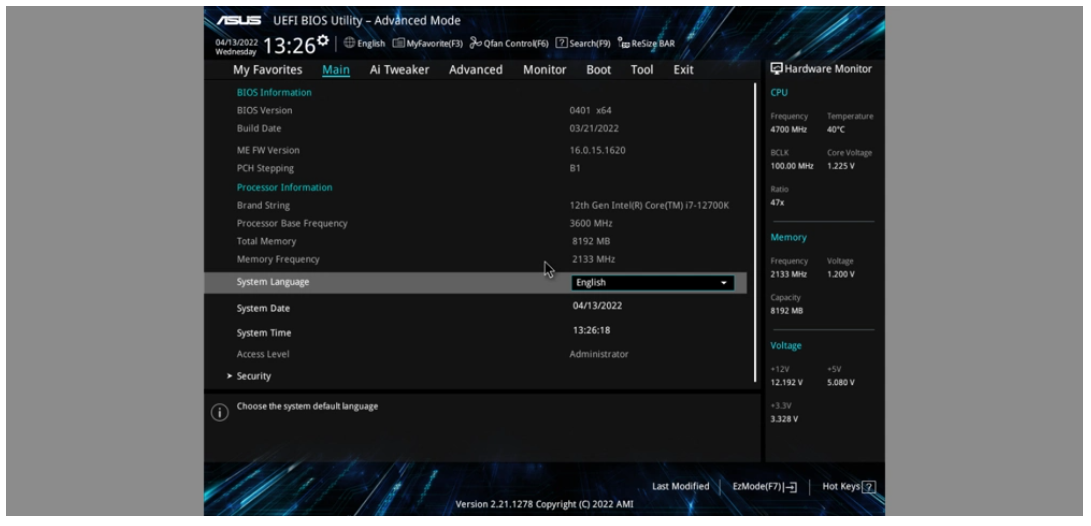The image size is (1091, 526).
Task: Open My Favorites tab
Action: pyautogui.click(x=267, y=70)
